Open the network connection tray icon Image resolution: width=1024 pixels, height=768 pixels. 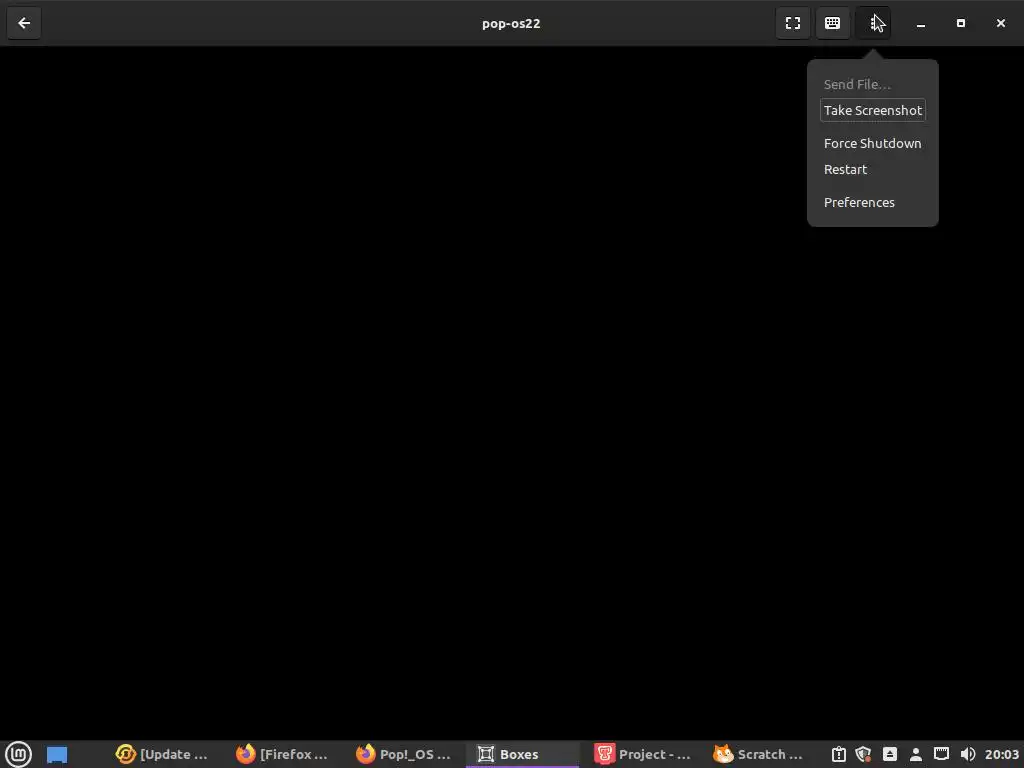(941, 754)
